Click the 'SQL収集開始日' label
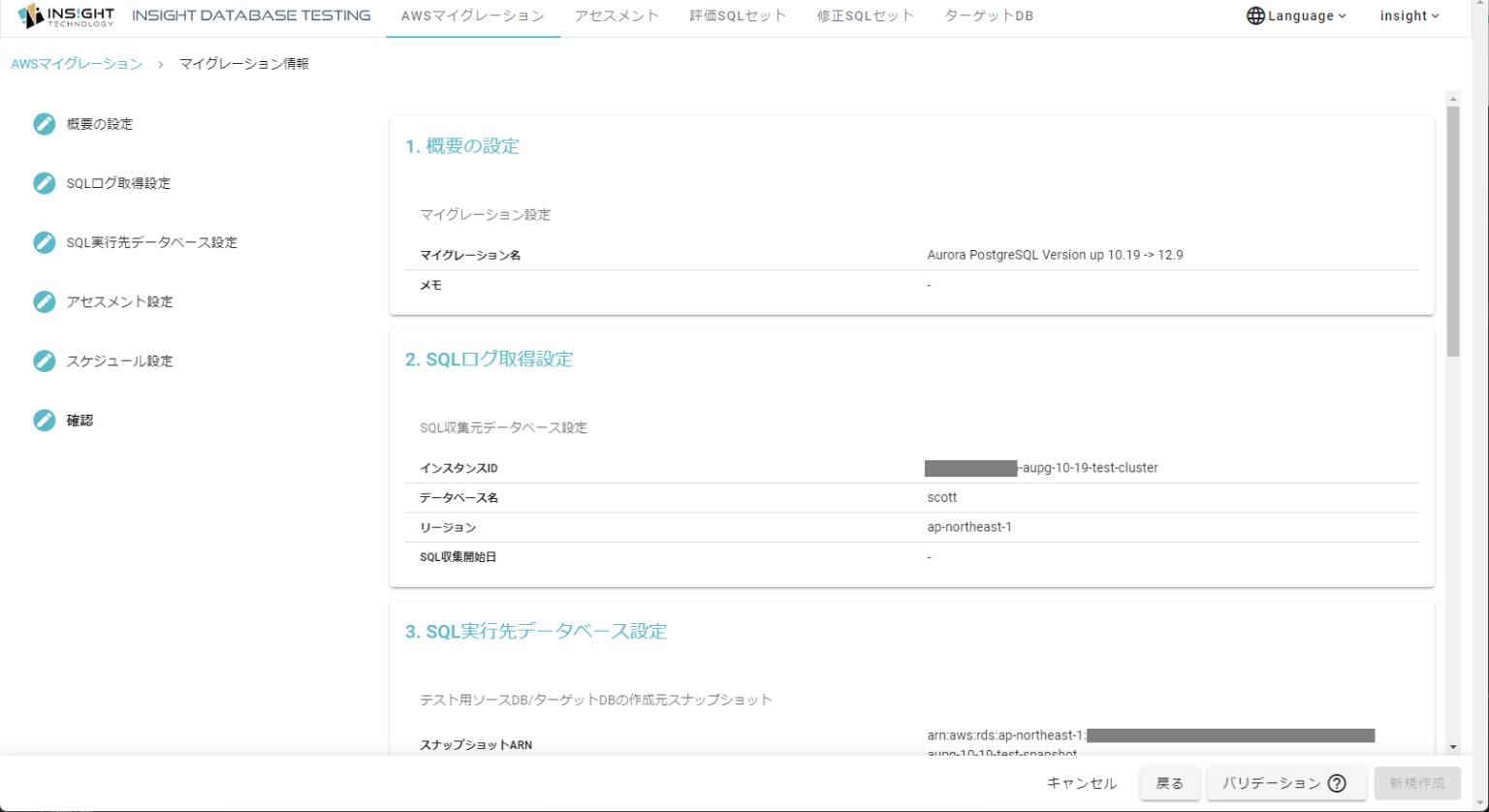The width and height of the screenshot is (1489, 812). click(458, 557)
